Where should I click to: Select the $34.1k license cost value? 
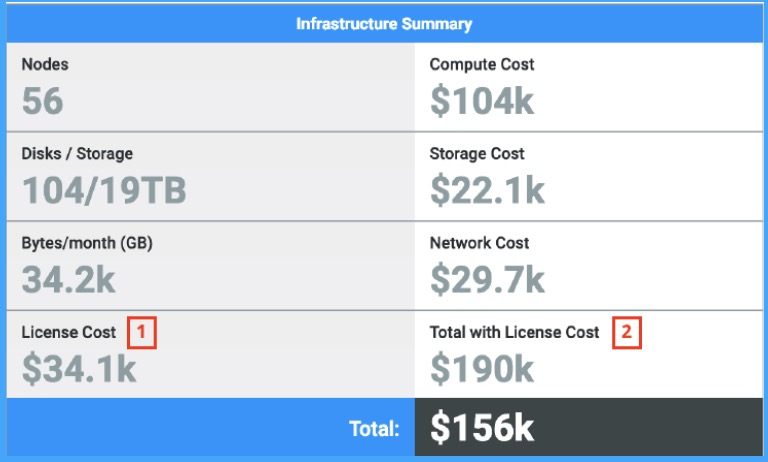pyautogui.click(x=79, y=369)
